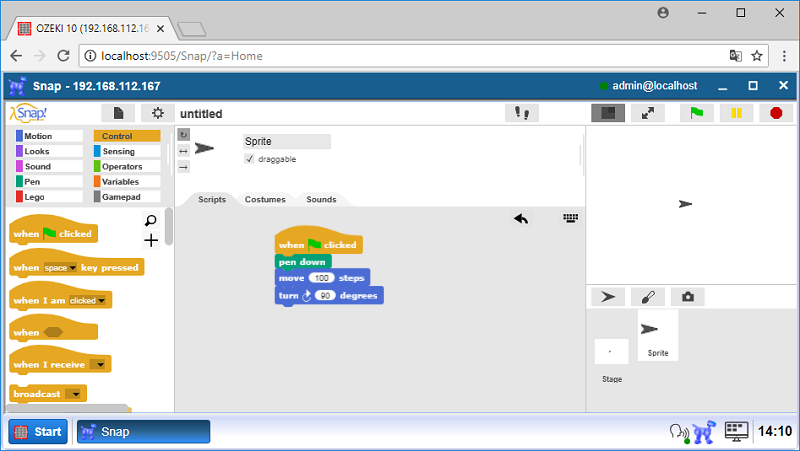Click the palette vertical scrollbar
Viewport: 800px width, 451px height.
[x=168, y=226]
